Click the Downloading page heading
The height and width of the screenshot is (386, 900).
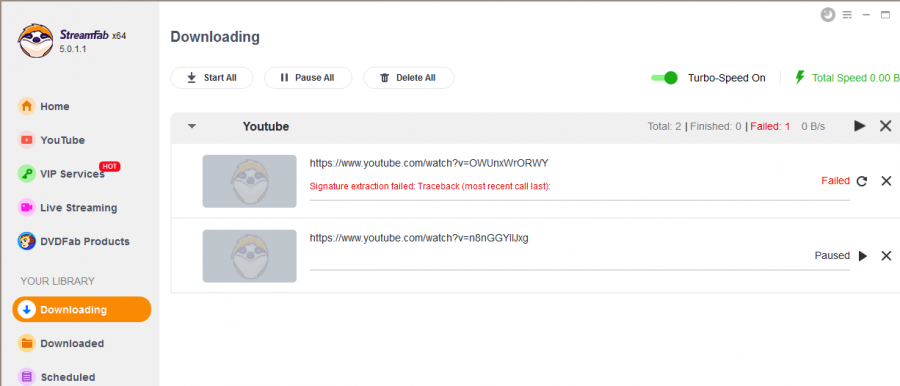pyautogui.click(x=215, y=37)
